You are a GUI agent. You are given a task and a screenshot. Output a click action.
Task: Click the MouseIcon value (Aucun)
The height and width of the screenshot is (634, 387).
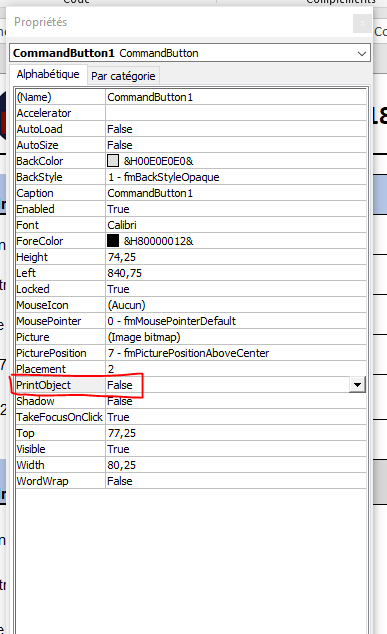126,305
